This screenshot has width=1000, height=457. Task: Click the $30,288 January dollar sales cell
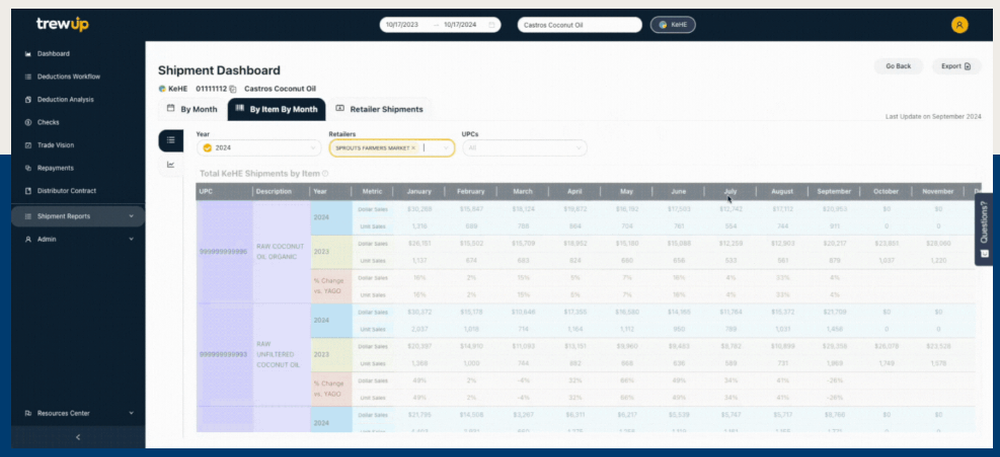(x=418, y=209)
